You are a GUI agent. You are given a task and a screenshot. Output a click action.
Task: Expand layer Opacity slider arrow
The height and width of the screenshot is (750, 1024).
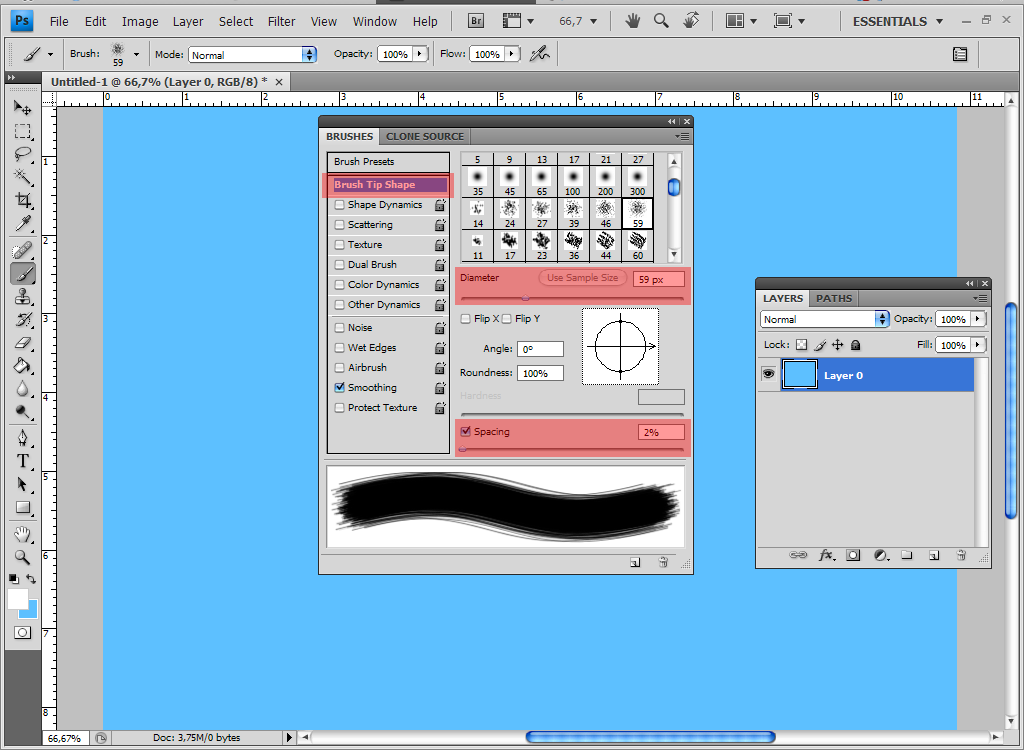pyautogui.click(x=978, y=319)
